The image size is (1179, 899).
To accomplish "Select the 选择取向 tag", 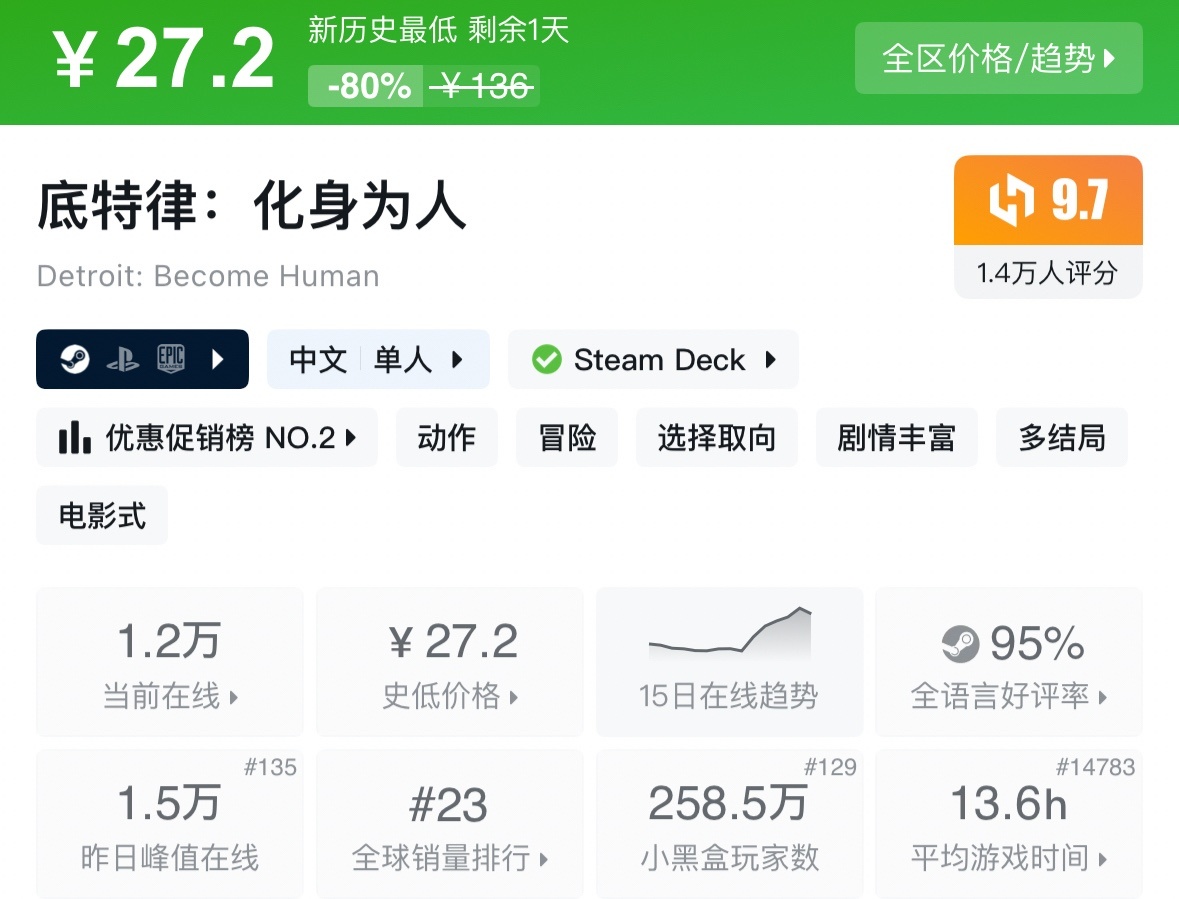I will (x=716, y=437).
